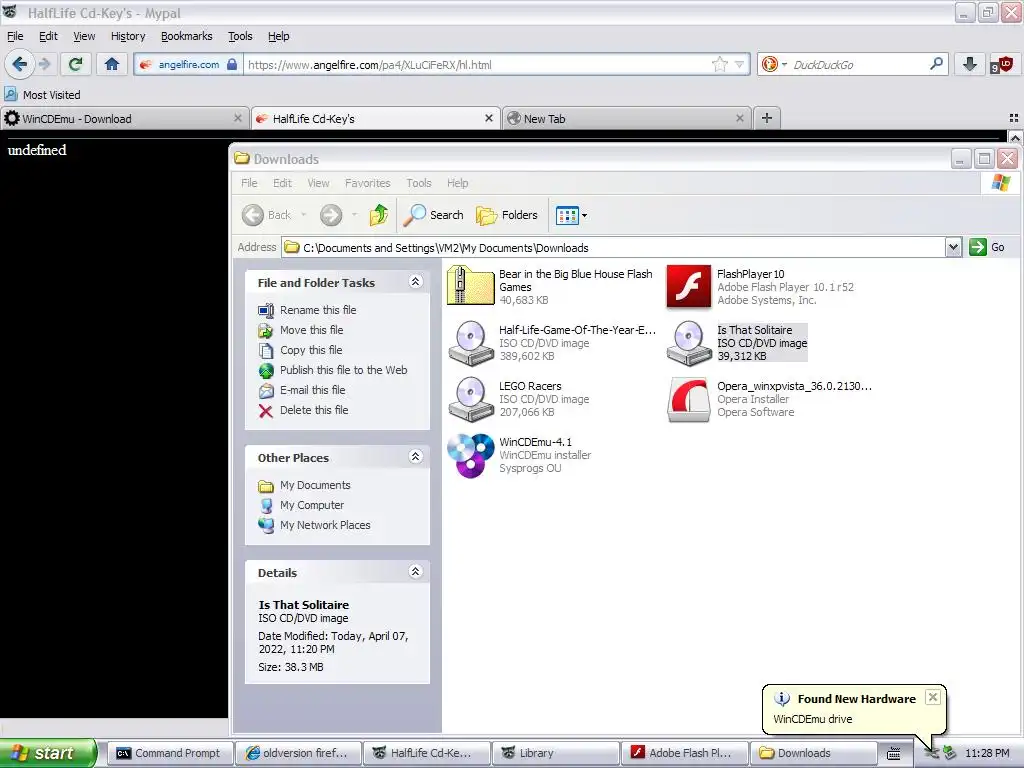Collapse the Details panel
The height and width of the screenshot is (768, 1024).
415,571
